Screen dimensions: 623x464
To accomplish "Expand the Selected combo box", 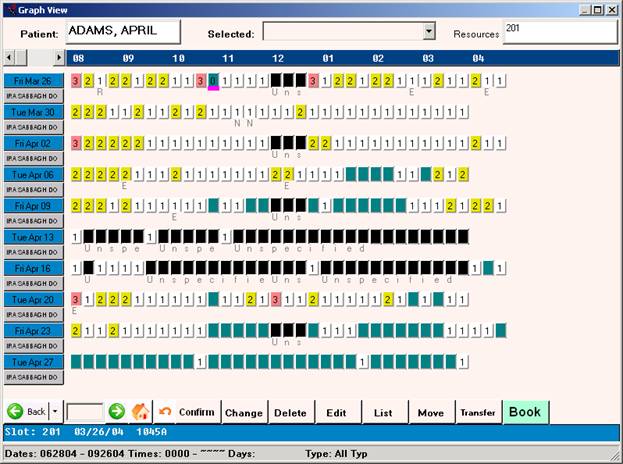I will [x=429, y=32].
